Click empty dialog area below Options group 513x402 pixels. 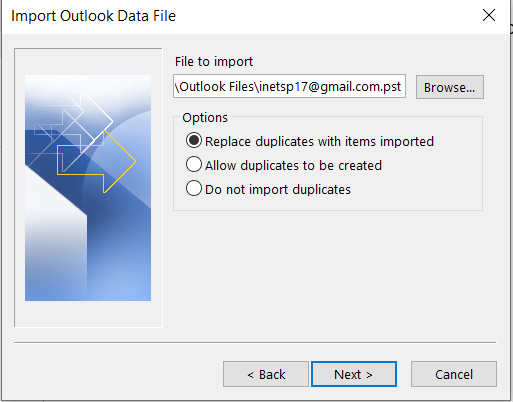pos(328,273)
